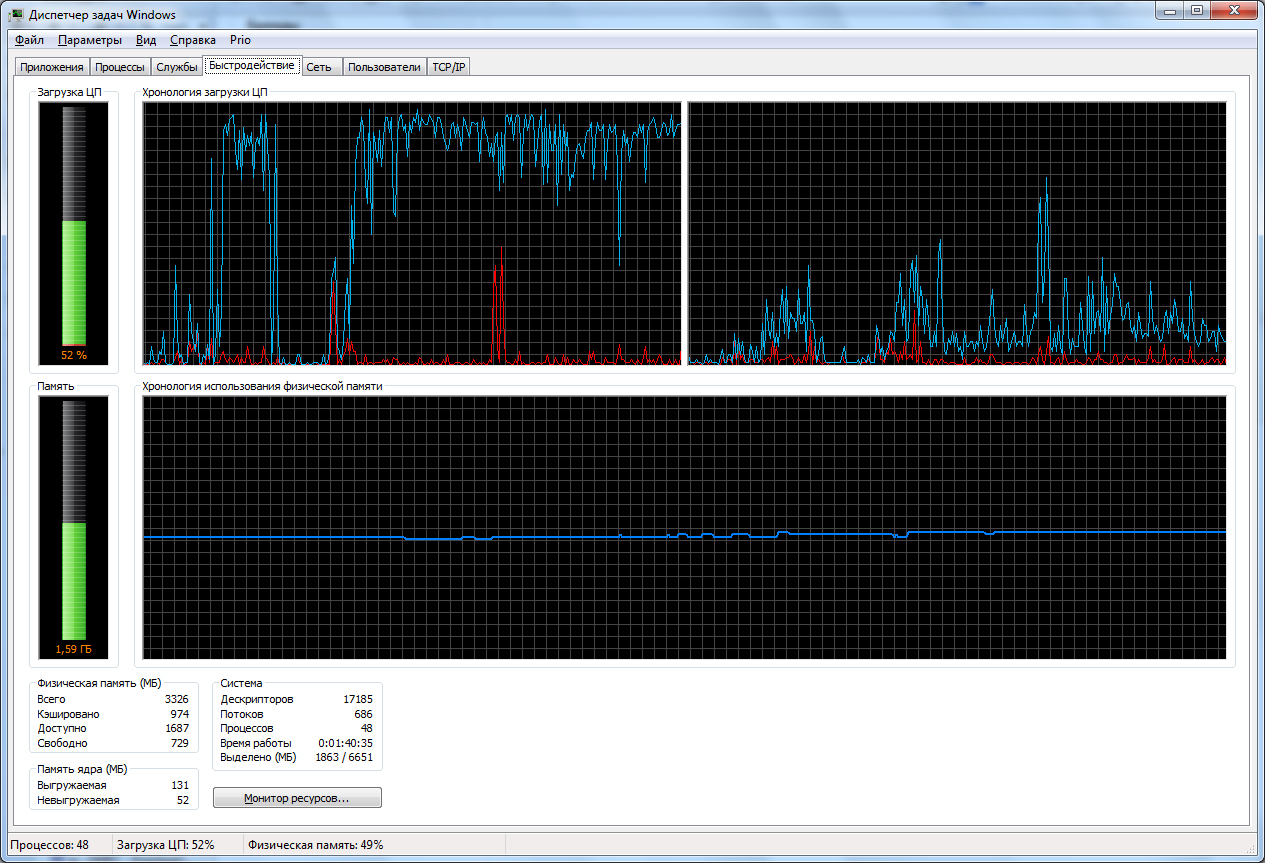Click the Невыгружаемая value 52
Screen dimensions: 1265x863
pyautogui.click(x=182, y=800)
